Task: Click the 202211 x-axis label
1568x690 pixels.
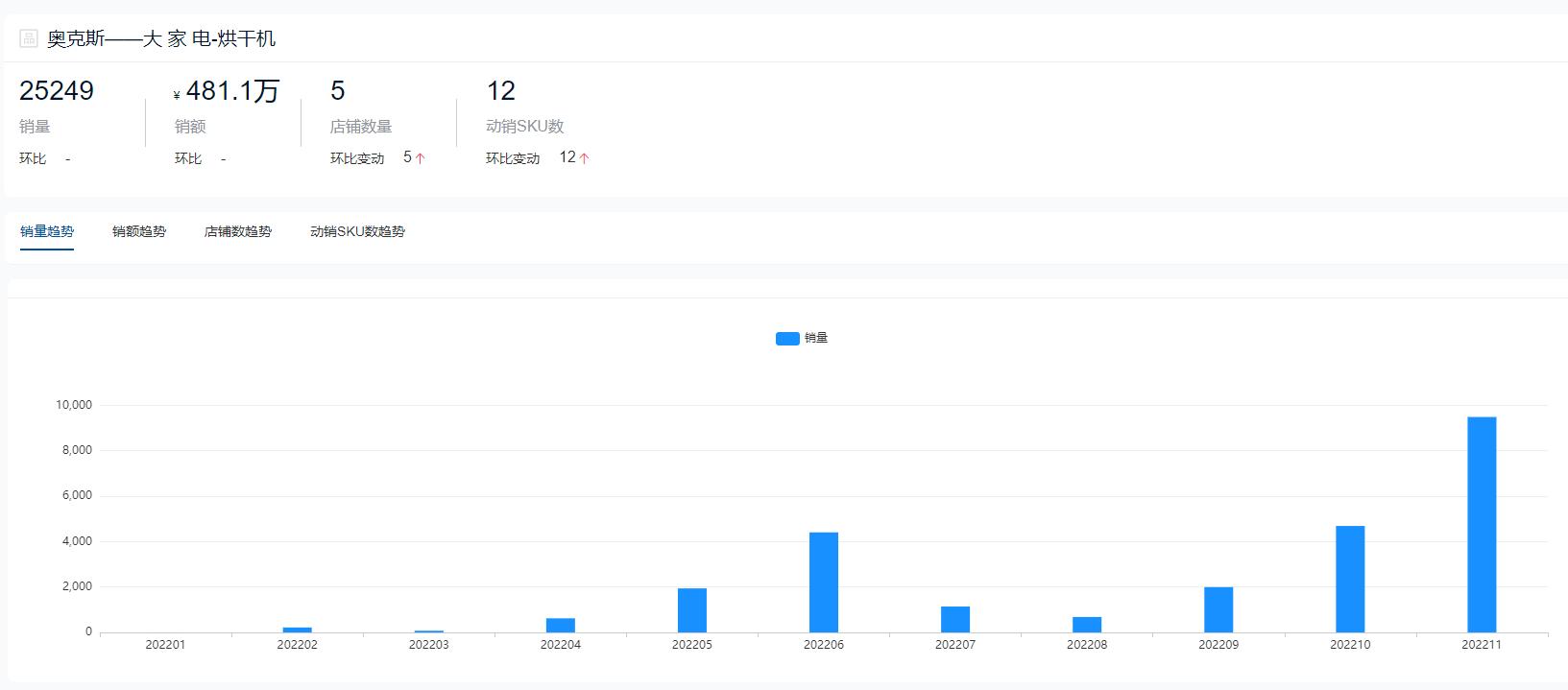Action: 1482,645
